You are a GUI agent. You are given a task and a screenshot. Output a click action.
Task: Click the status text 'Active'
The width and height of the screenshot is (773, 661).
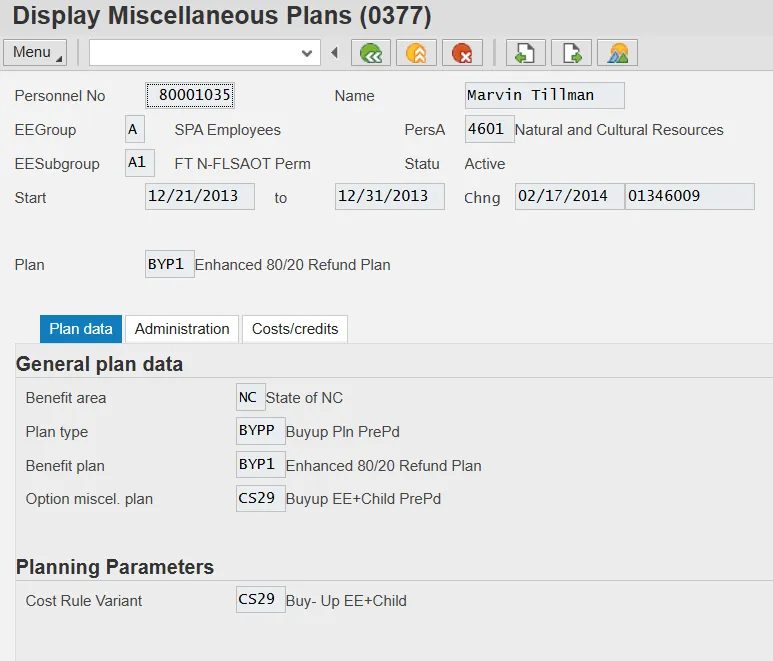[485, 164]
